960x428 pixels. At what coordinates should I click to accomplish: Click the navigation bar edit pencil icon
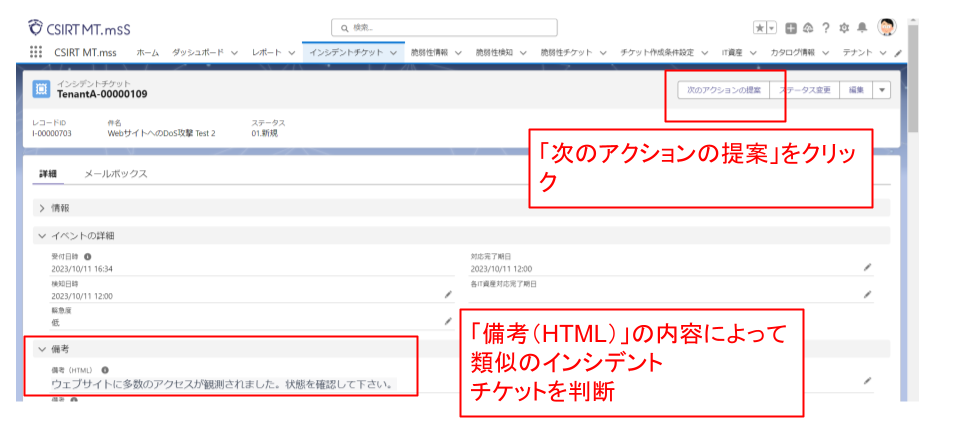point(898,53)
